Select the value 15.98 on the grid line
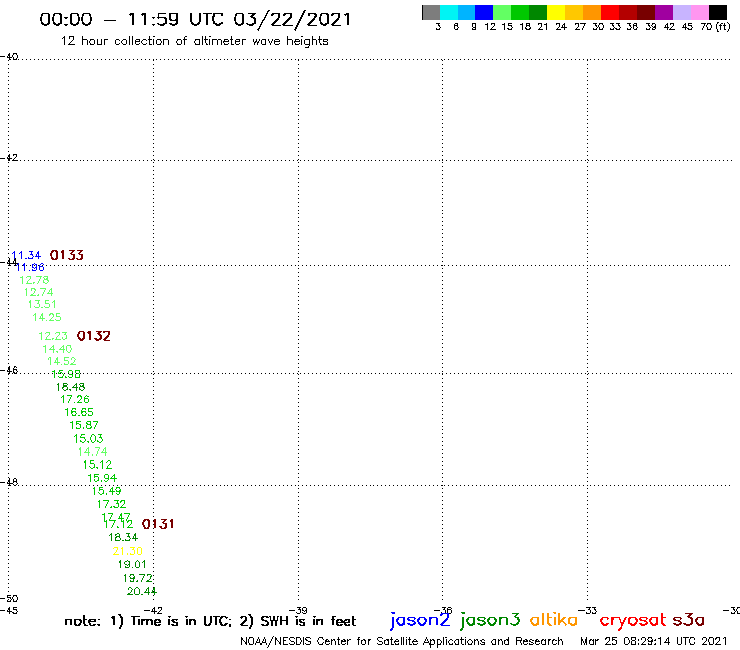This screenshot has width=740, height=650. pos(66,374)
